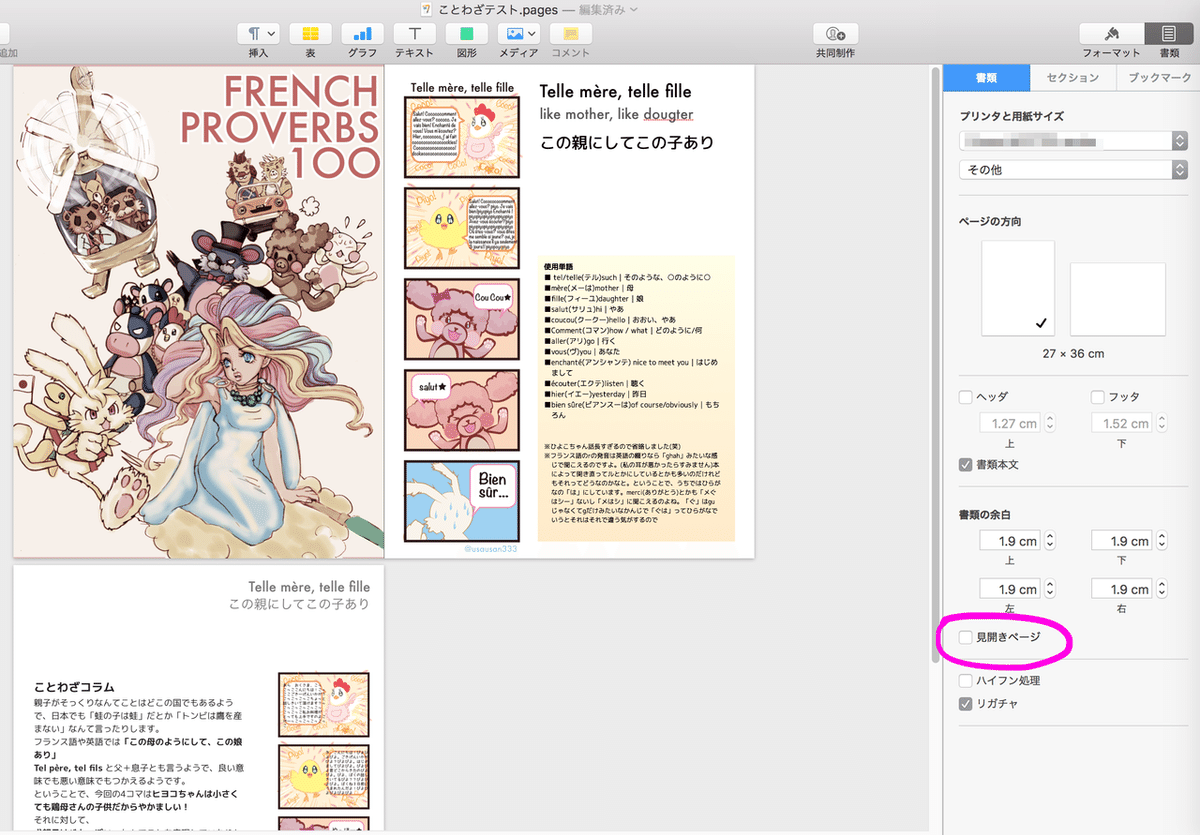Open the フォーマット format inspector
The width and height of the screenshot is (1200, 835).
(1111, 33)
